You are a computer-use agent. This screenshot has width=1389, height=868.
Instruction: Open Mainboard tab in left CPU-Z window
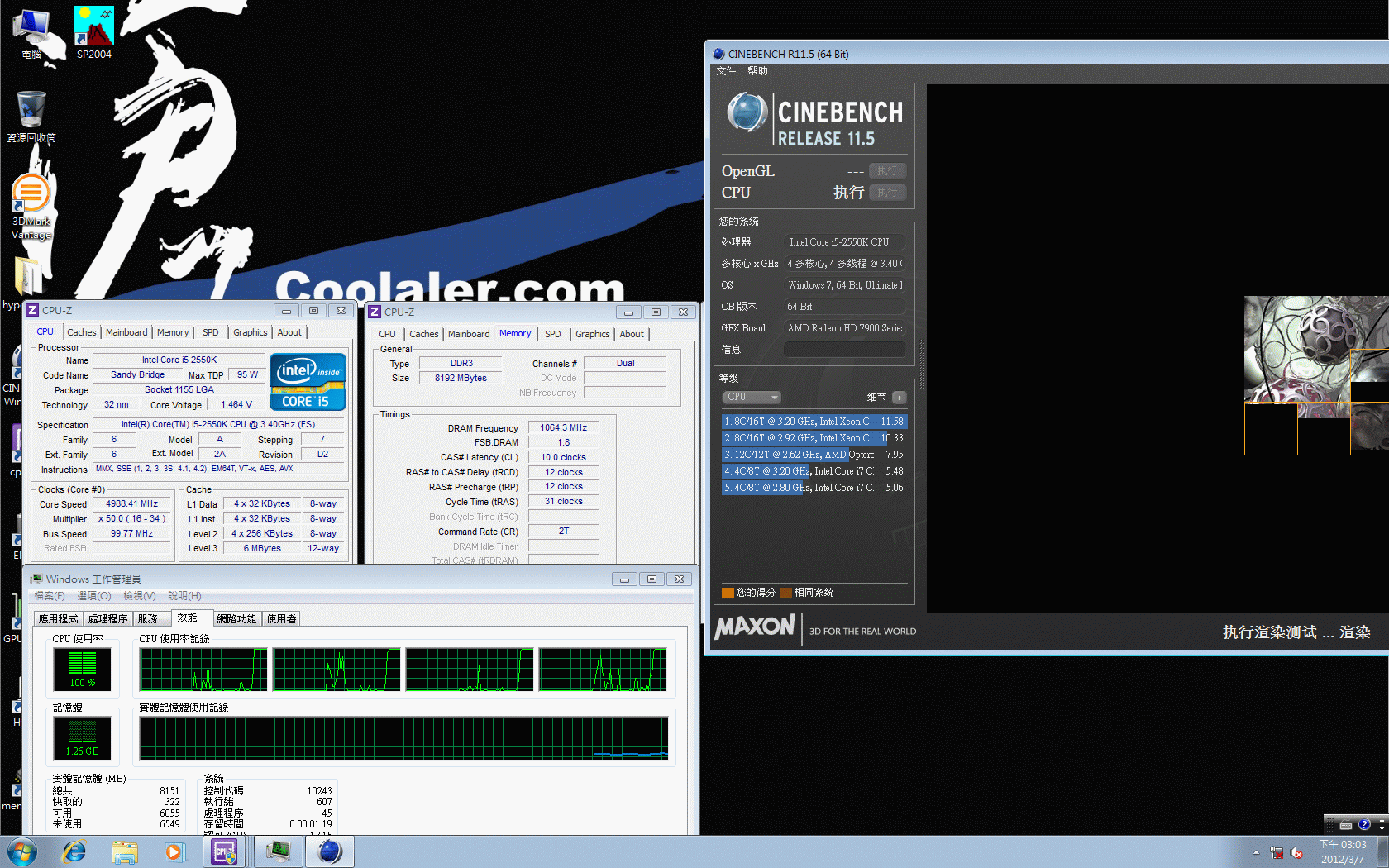(126, 332)
